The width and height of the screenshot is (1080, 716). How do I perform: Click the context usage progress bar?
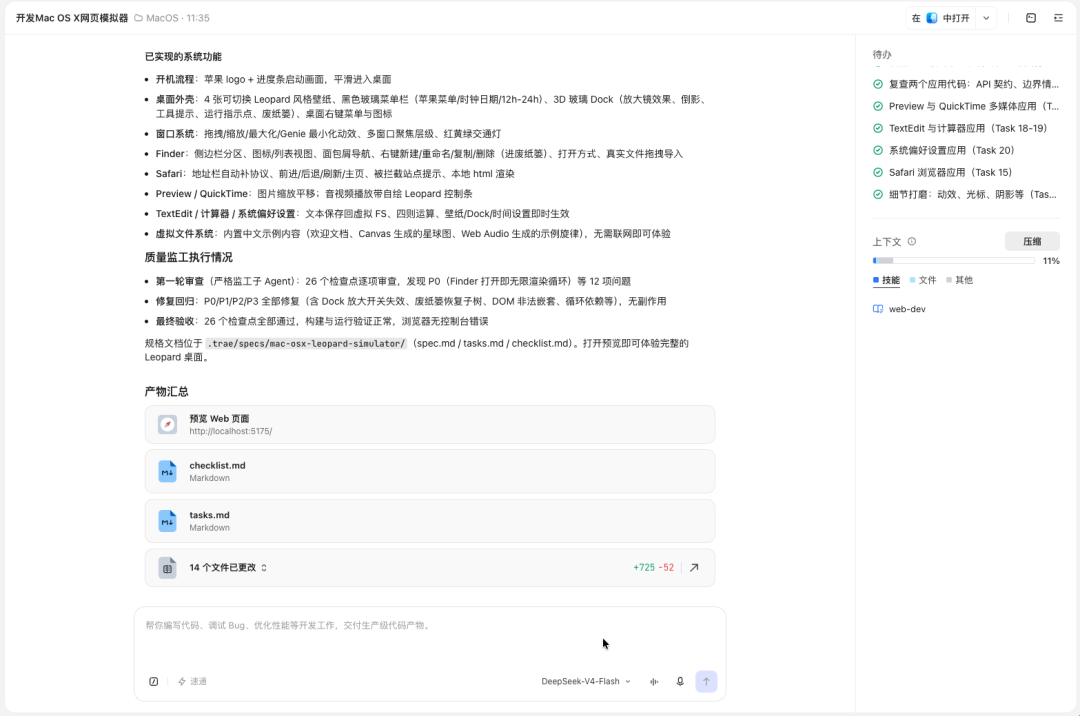click(x=953, y=261)
